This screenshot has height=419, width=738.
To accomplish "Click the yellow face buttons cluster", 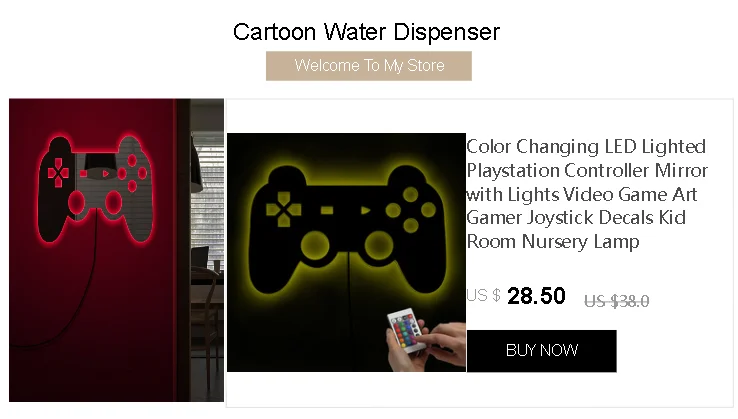I will click(x=411, y=210).
